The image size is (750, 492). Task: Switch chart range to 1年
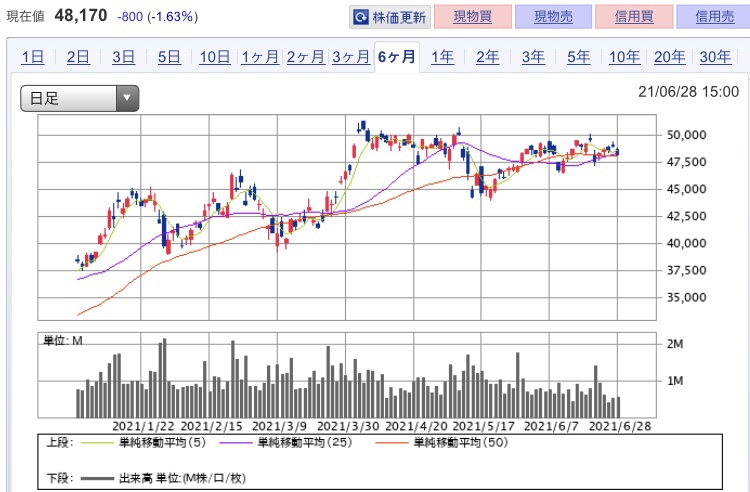point(442,57)
